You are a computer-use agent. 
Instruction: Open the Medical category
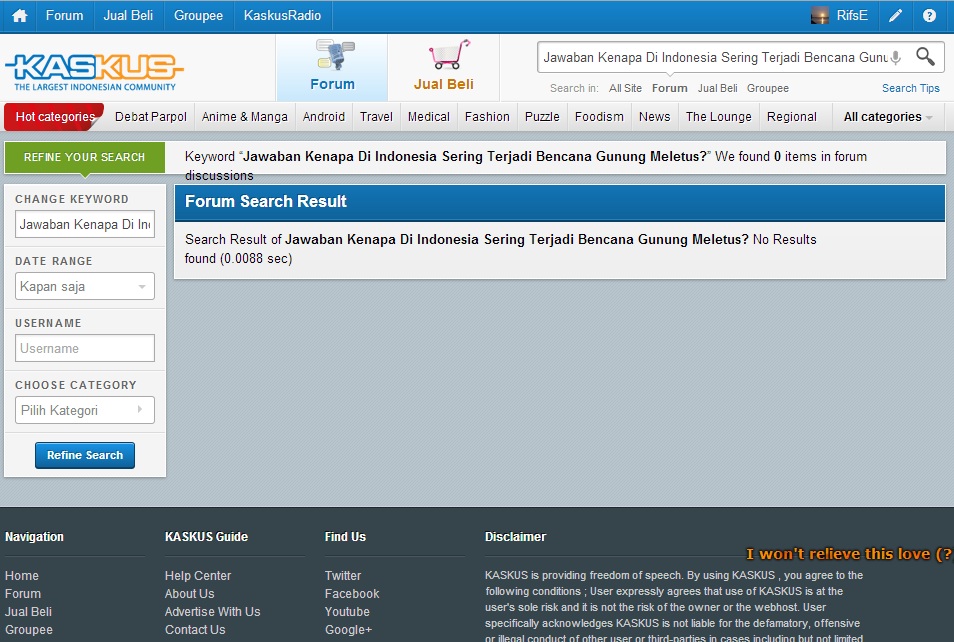coord(428,117)
